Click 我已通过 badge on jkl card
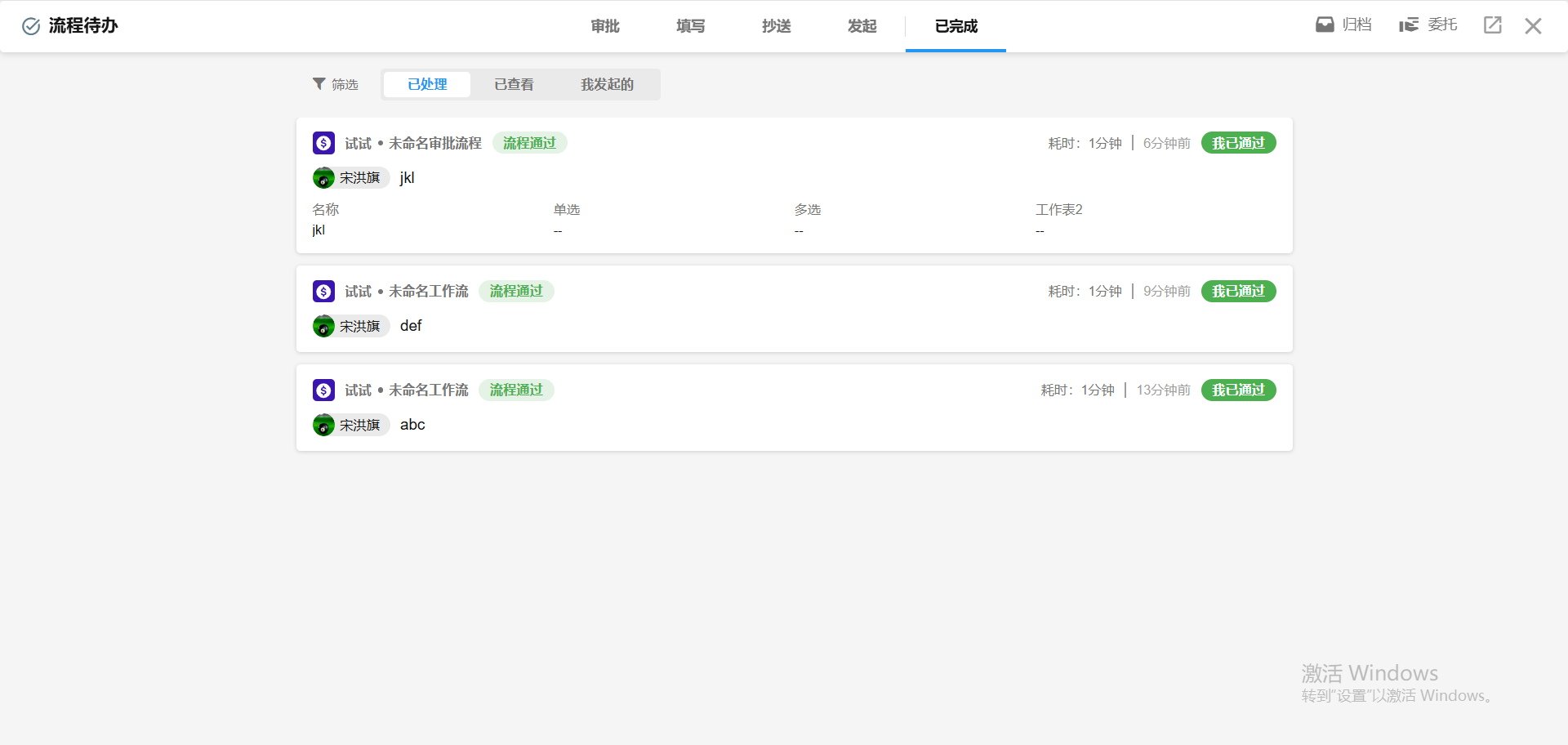The height and width of the screenshot is (745, 1568). [x=1238, y=144]
